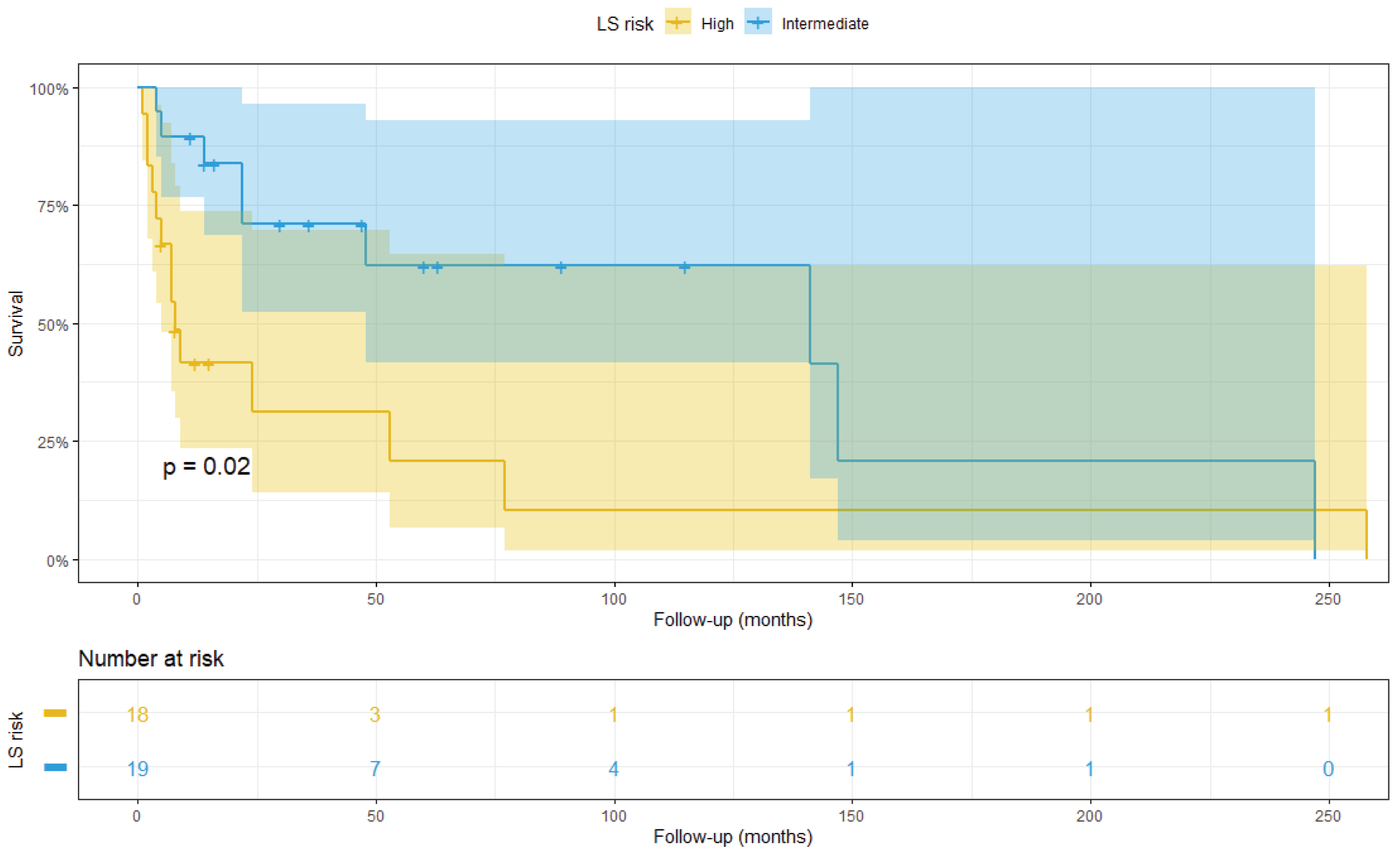
Task: Click the 50% survival axis label
Action: 53,325
